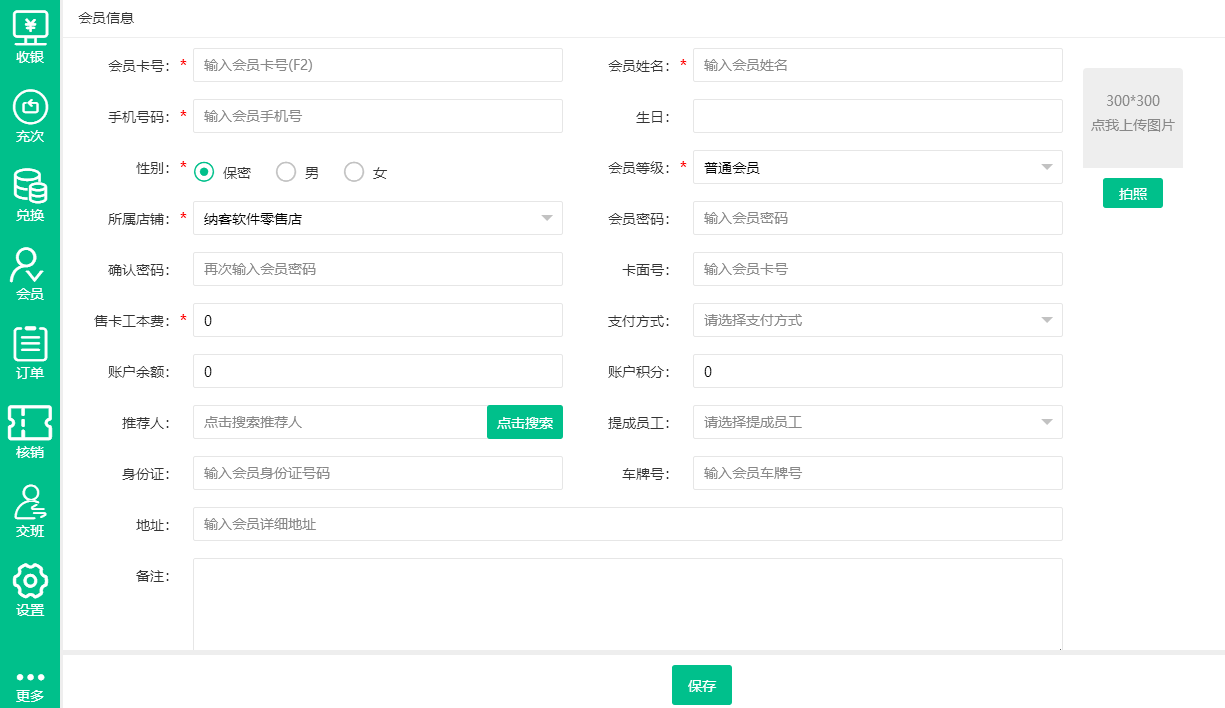This screenshot has height=708, width=1225.
Task: Open the 充次 recharge icon in sidebar
Action: tap(30, 107)
